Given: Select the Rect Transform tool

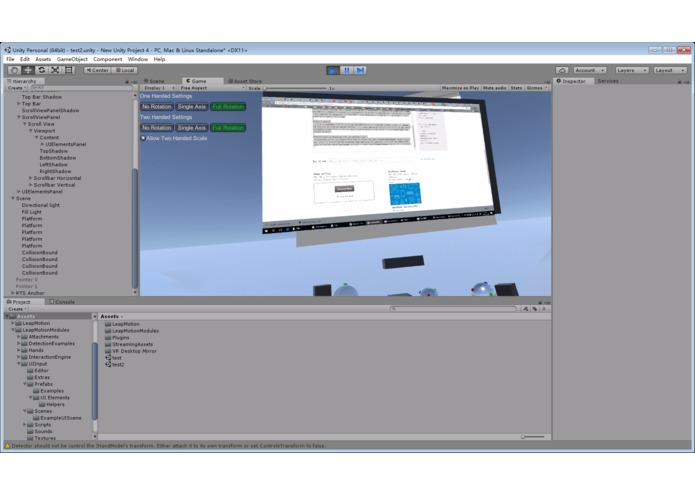Looking at the screenshot, I should (x=69, y=70).
